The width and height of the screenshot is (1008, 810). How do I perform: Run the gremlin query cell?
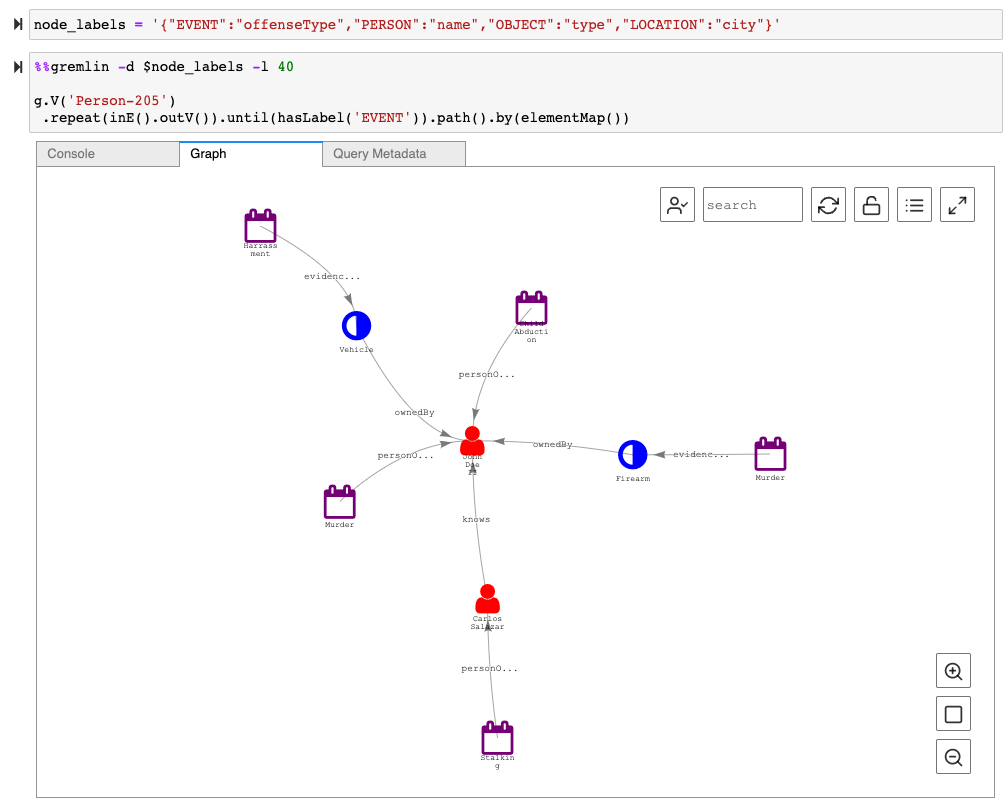pyautogui.click(x=17, y=67)
